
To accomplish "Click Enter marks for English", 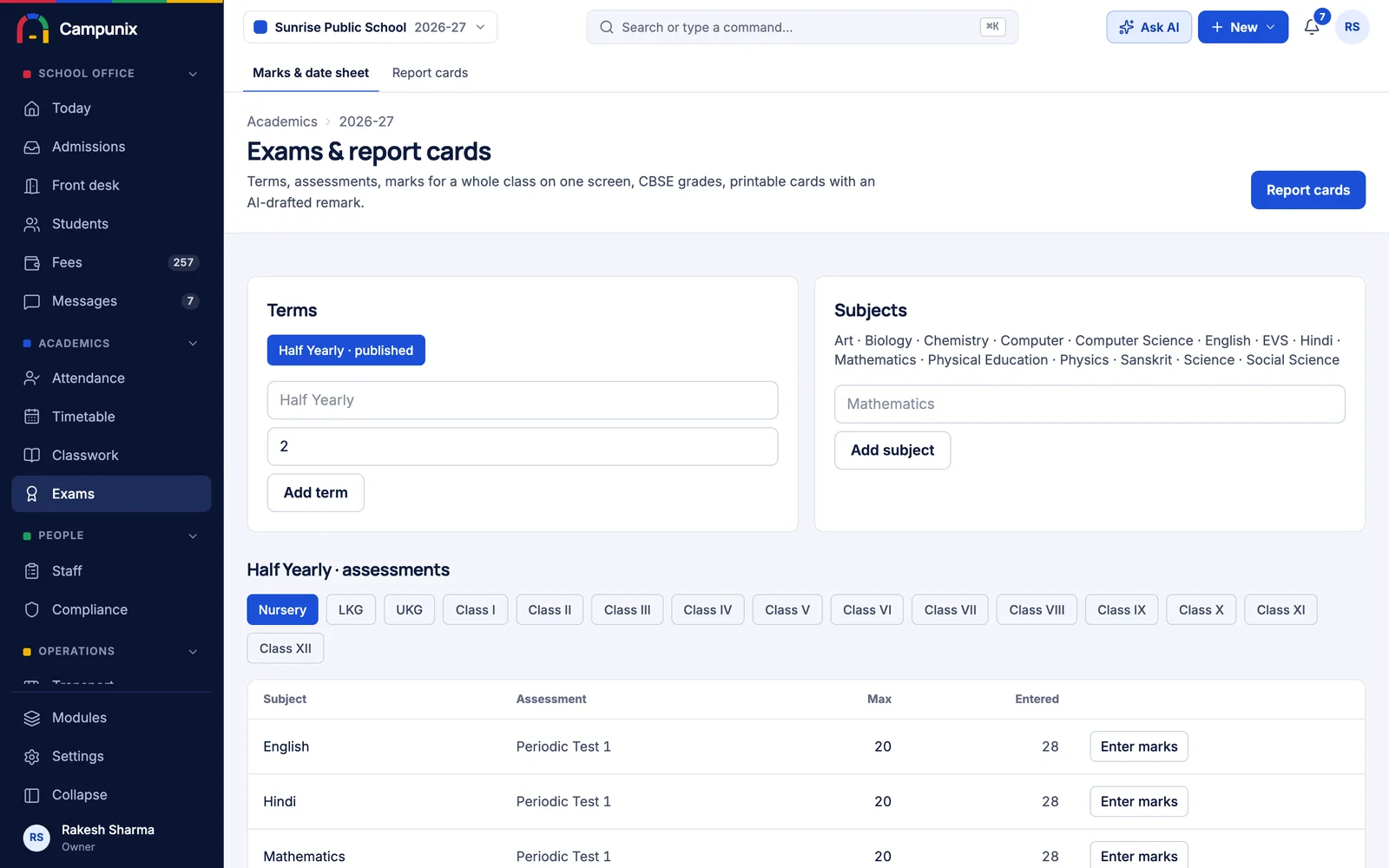I will click(1139, 746).
